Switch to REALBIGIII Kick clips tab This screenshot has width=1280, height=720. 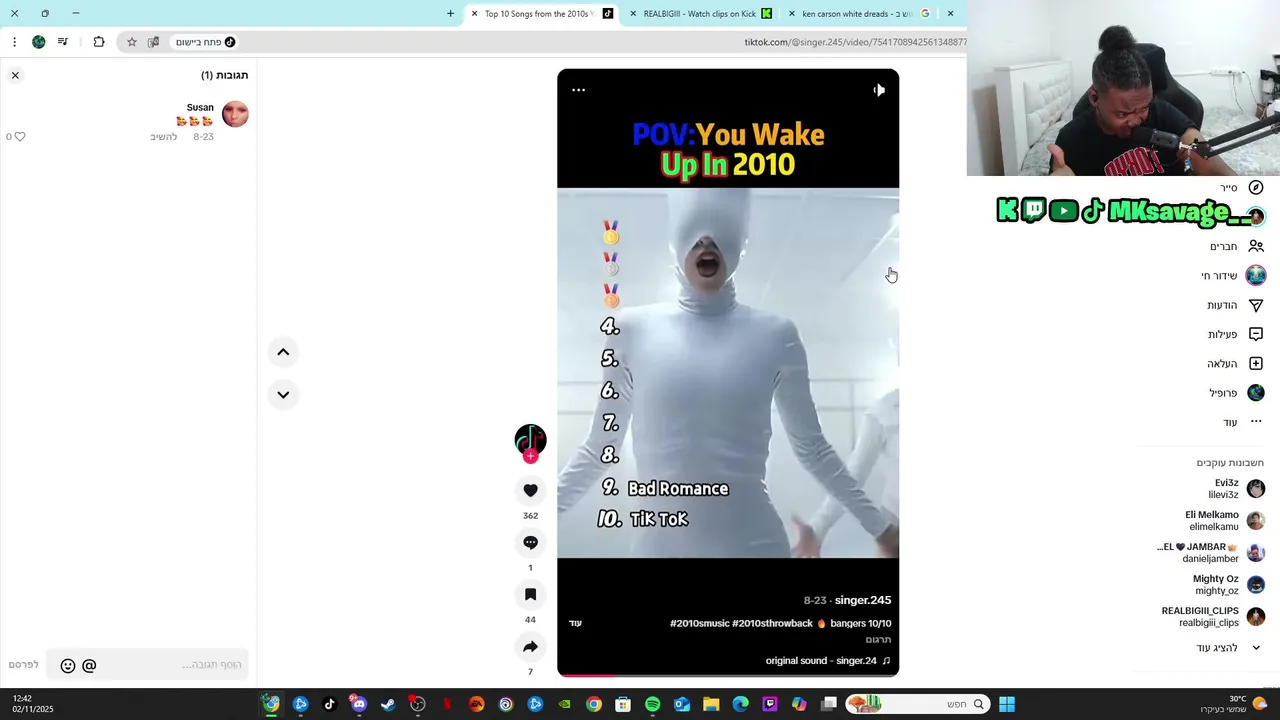click(x=700, y=14)
